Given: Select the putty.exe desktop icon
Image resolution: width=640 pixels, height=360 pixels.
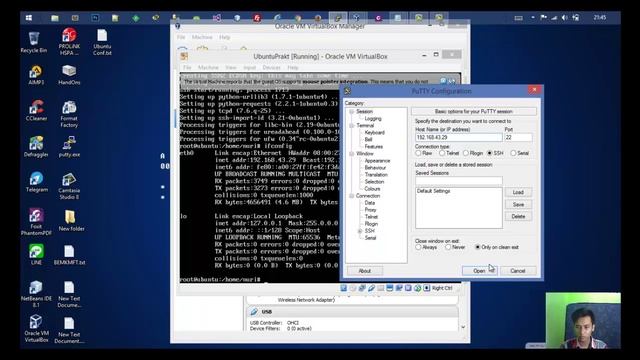Looking at the screenshot, I should [69, 147].
